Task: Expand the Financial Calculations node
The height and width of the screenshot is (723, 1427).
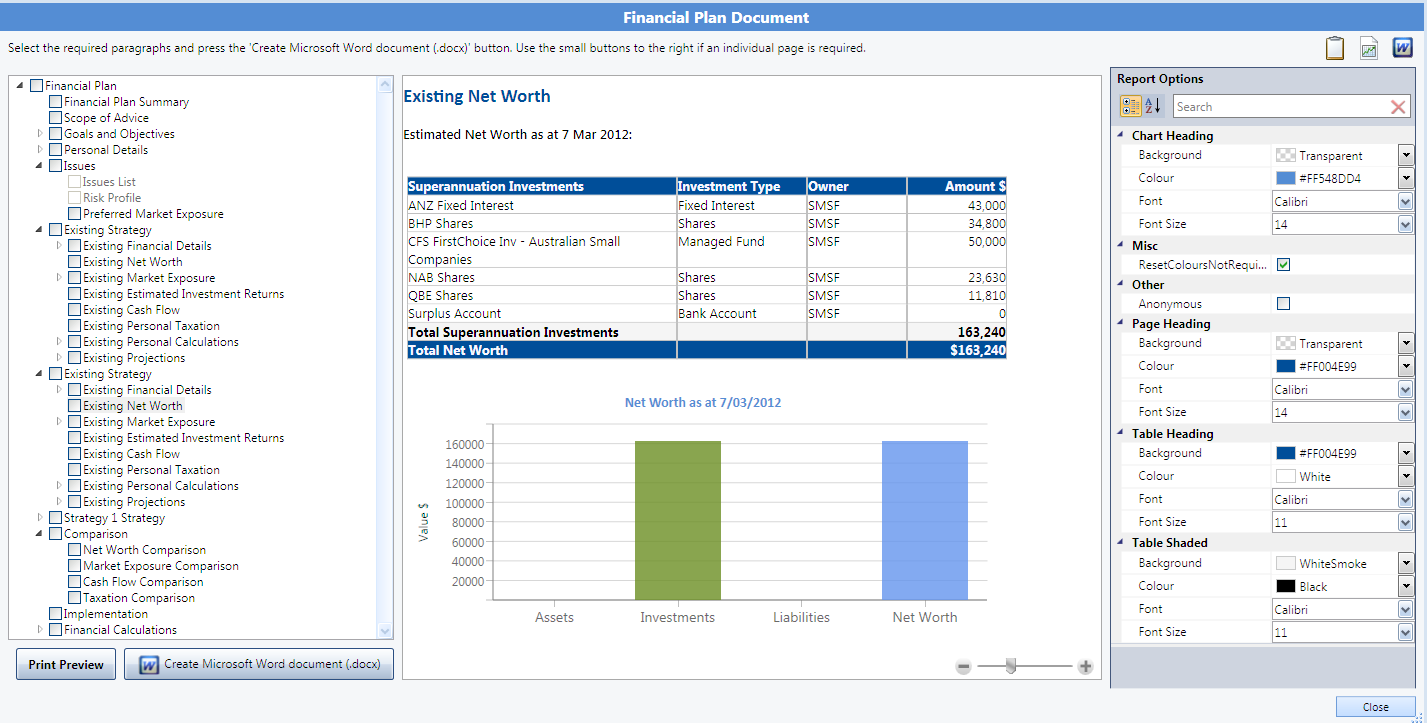Action: 41,630
